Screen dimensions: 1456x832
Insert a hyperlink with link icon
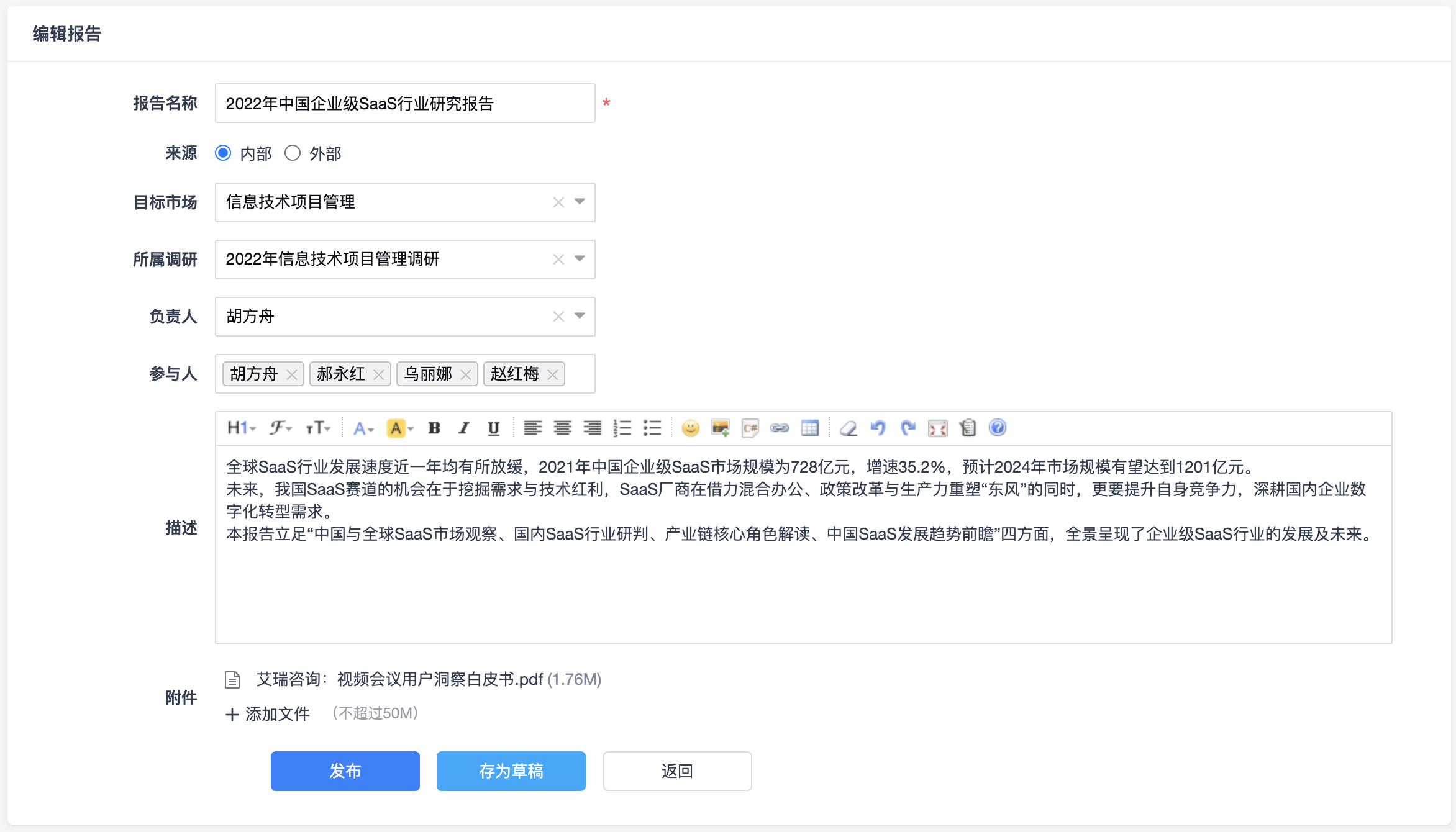click(780, 428)
